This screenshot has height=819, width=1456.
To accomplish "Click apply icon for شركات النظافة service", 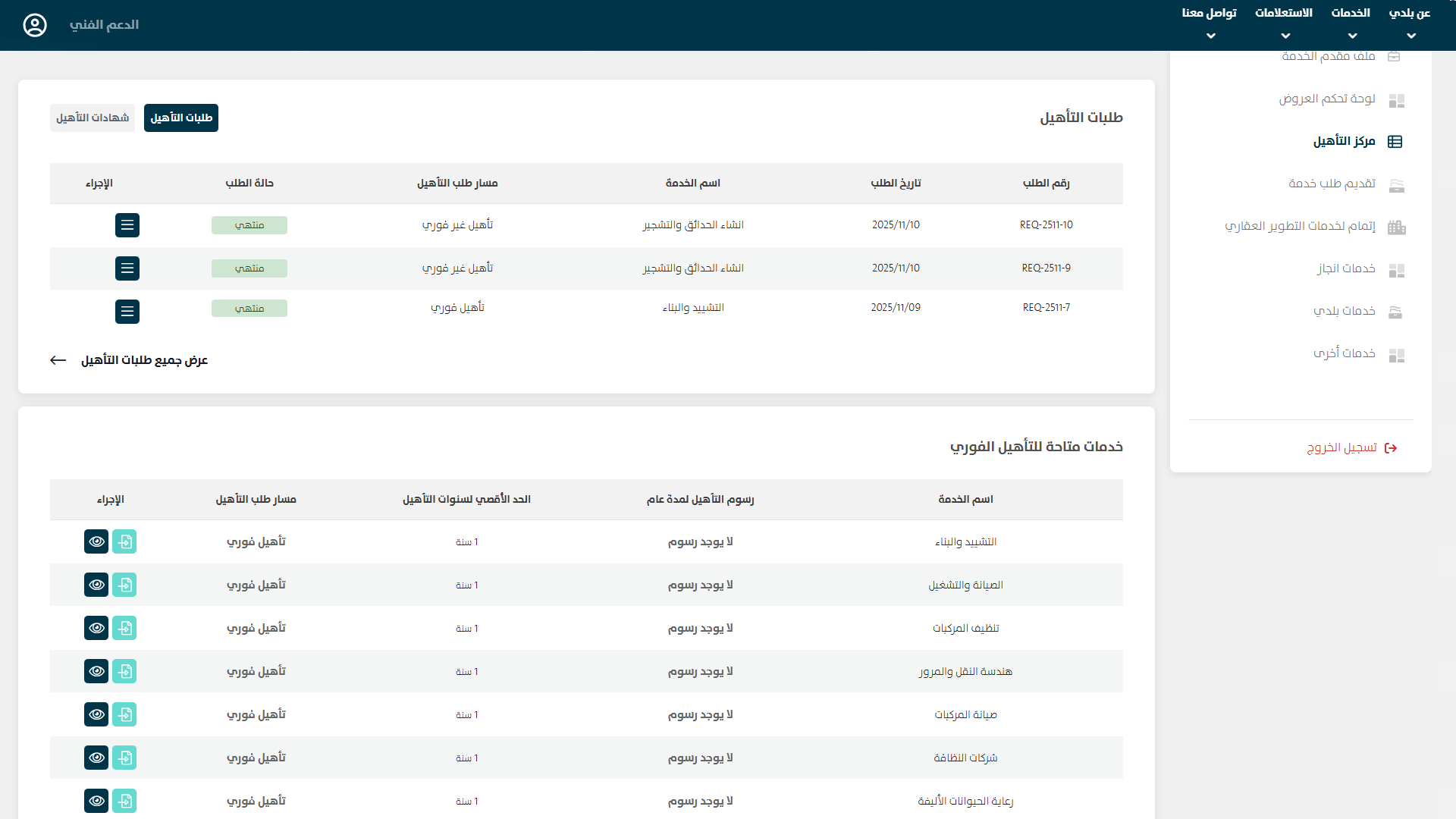I will tap(124, 758).
